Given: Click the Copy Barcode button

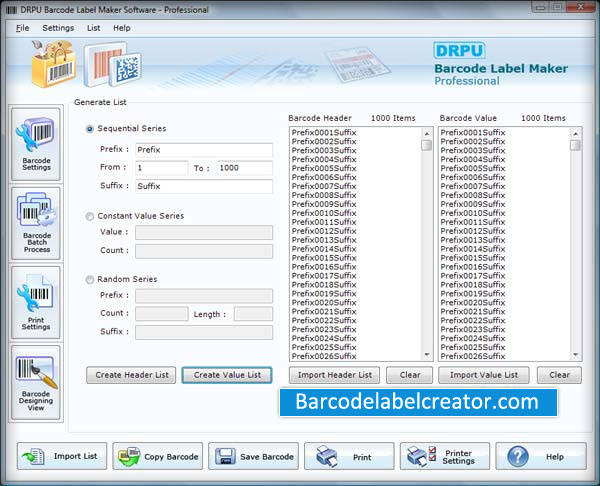Looking at the screenshot, I should coord(158,456).
